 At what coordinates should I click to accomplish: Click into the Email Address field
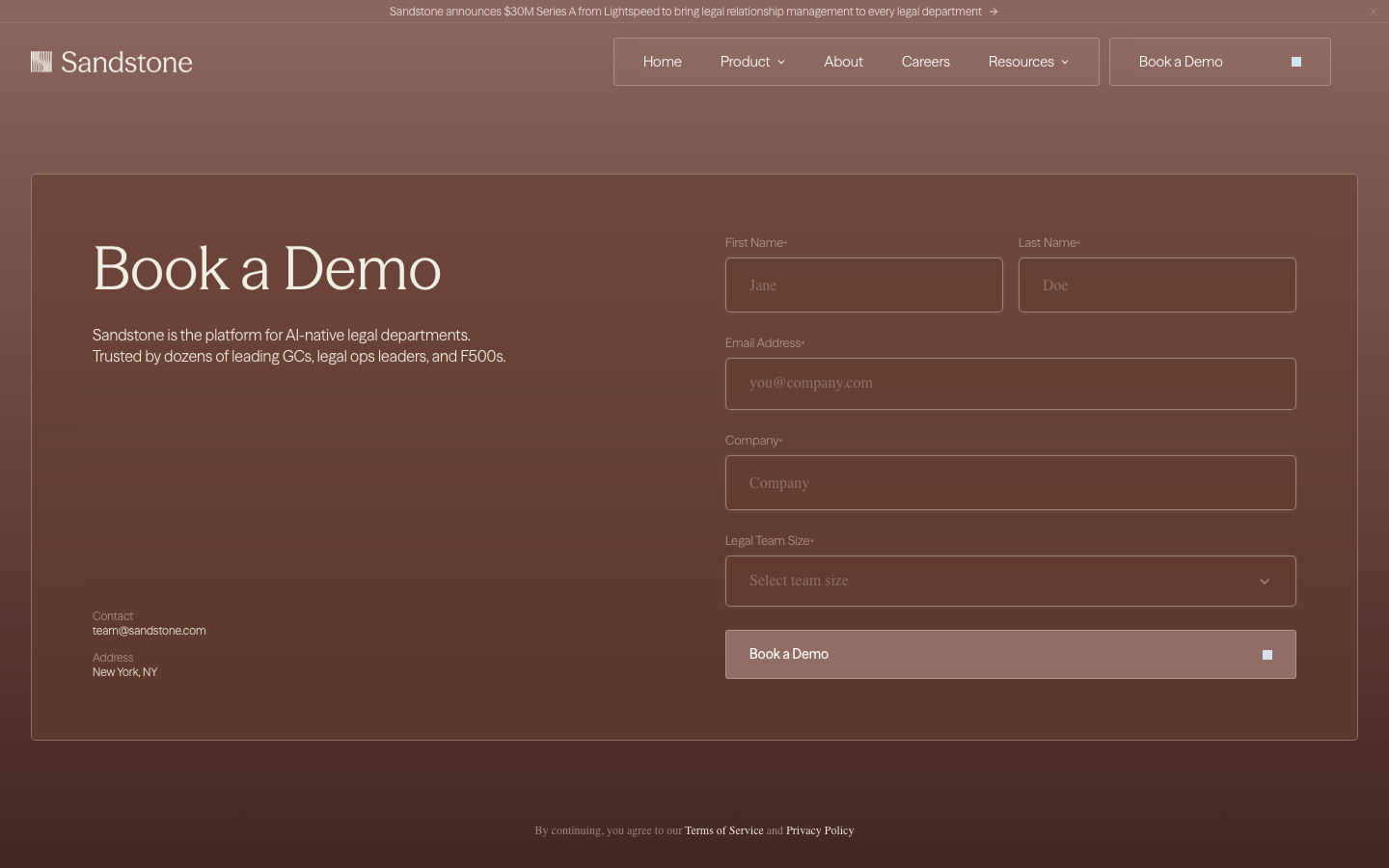[x=1010, y=384]
